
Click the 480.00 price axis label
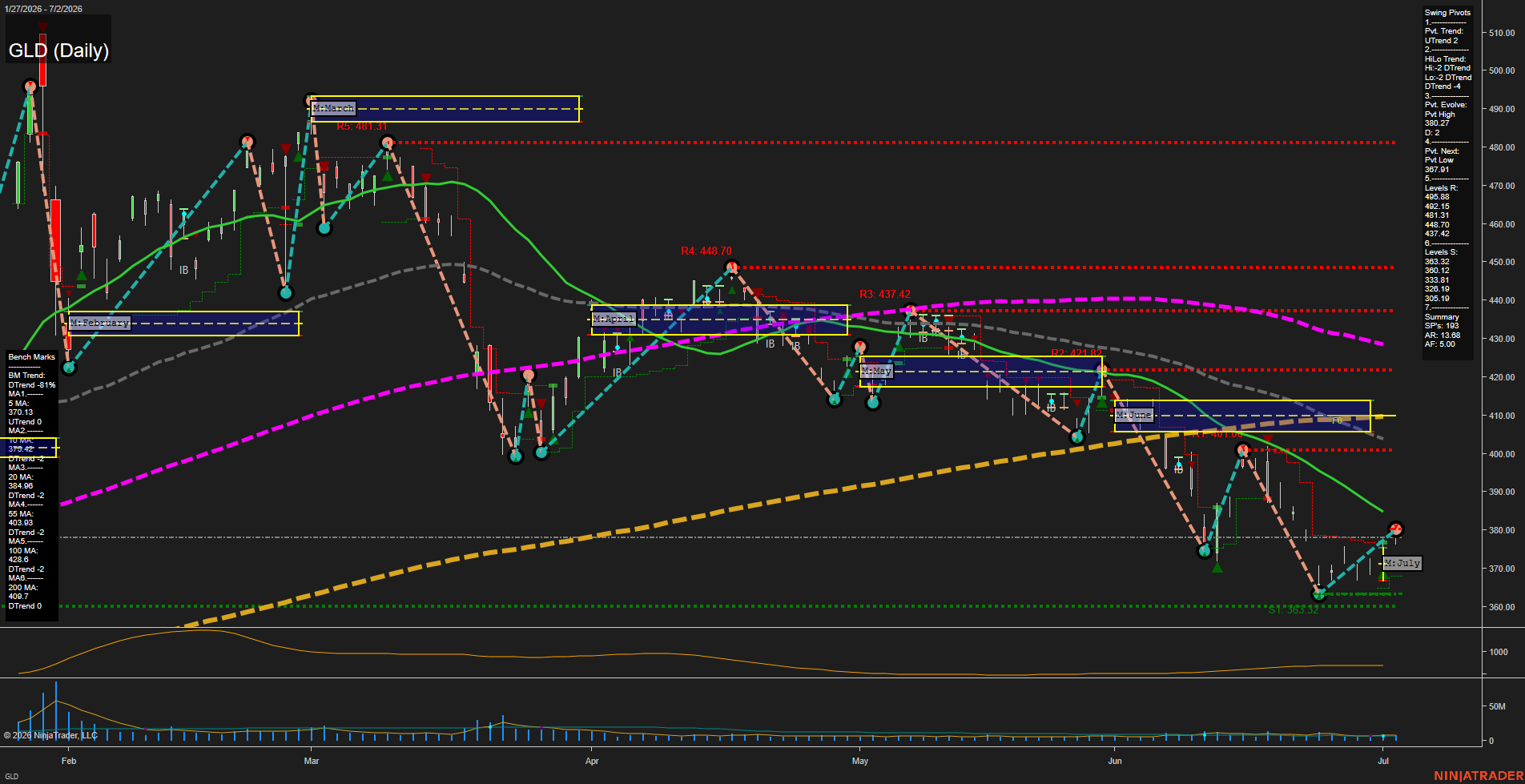[1502, 147]
